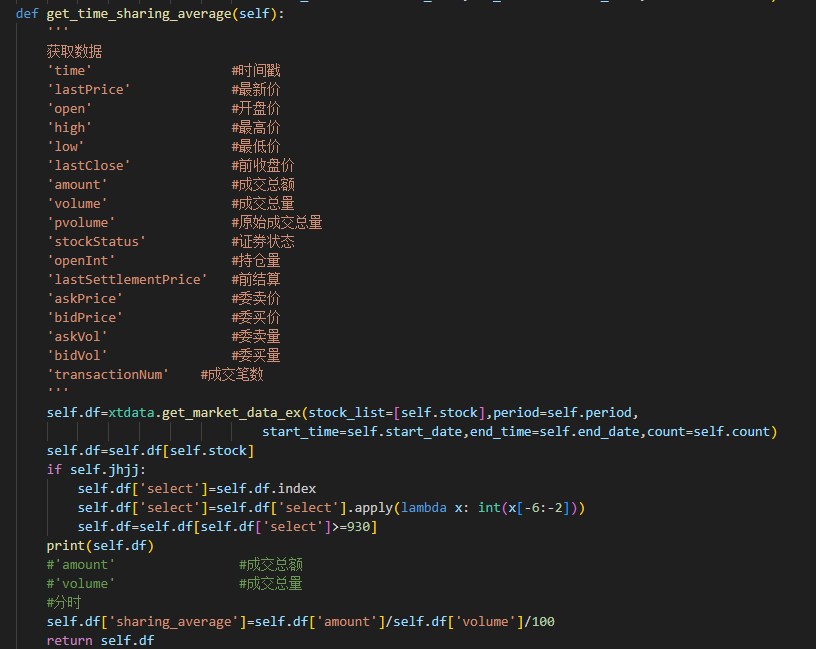Click the #'volume' comment line
The height and width of the screenshot is (649, 816).
pos(175,583)
